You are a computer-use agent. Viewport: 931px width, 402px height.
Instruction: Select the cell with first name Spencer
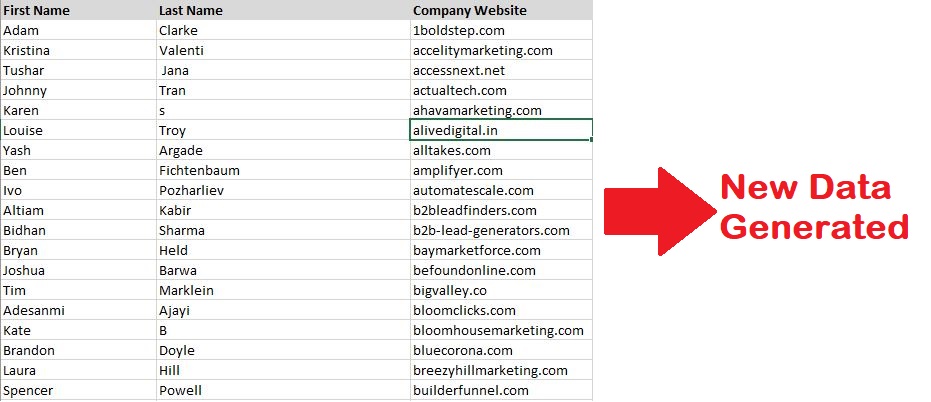click(x=78, y=391)
